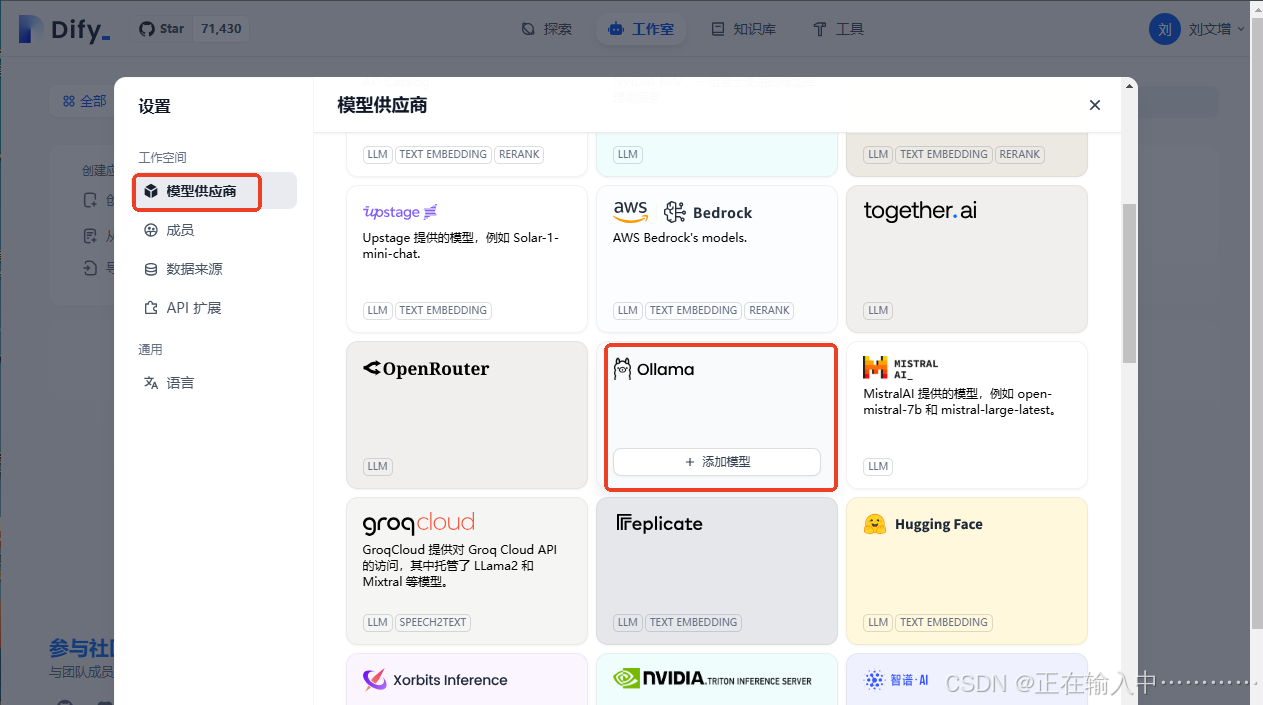The width and height of the screenshot is (1263, 705).
Task: Click the Mistral AI logo
Action: [901, 368]
